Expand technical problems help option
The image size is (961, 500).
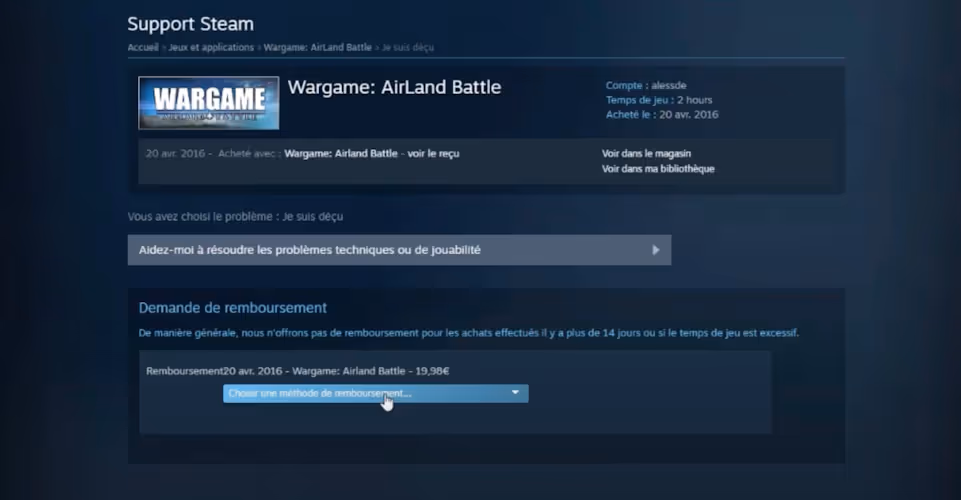[x=399, y=250]
